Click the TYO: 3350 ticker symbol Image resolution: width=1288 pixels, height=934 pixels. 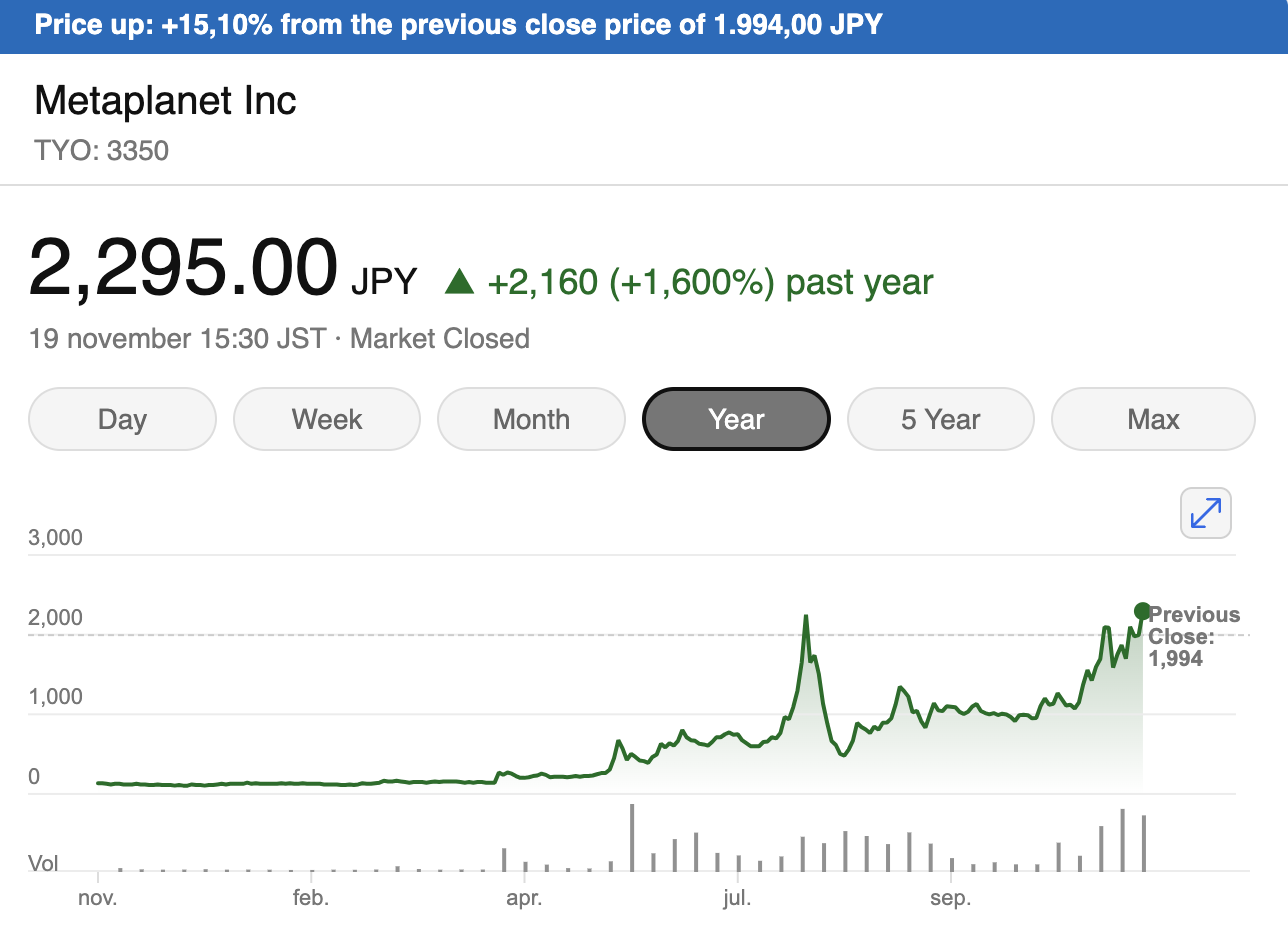101,151
